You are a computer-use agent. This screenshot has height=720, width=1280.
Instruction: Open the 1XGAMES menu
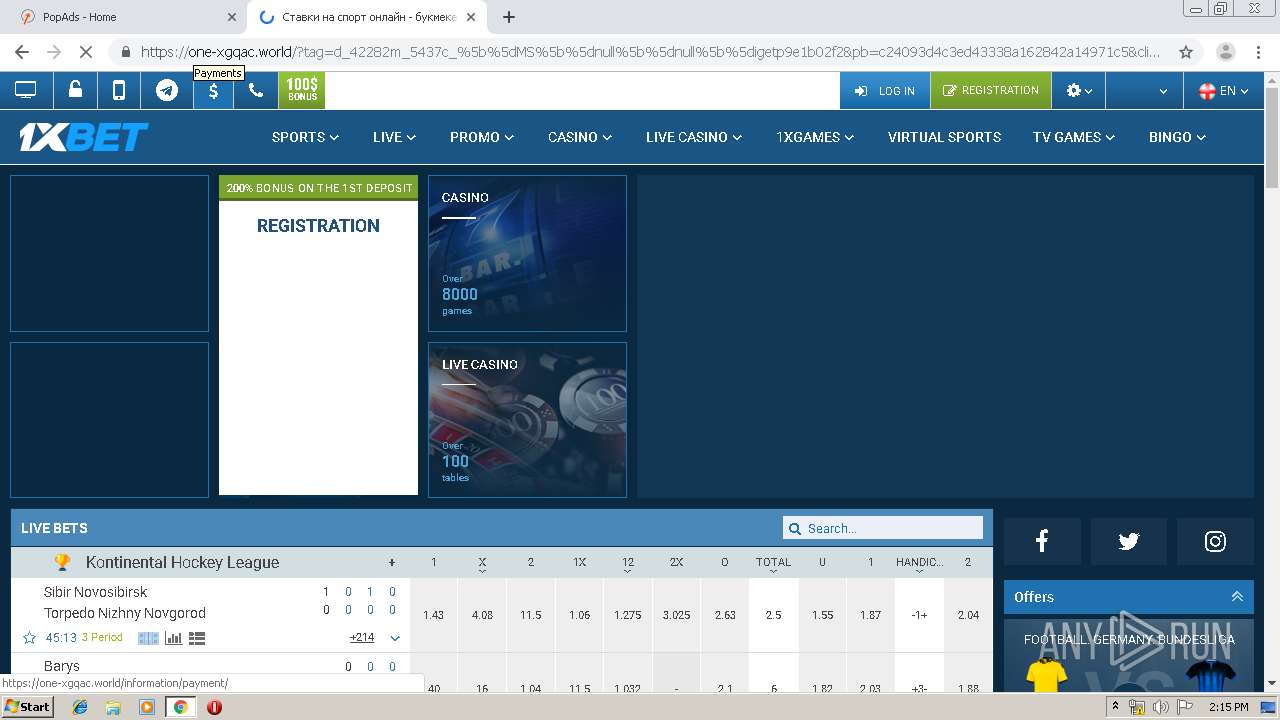point(815,137)
